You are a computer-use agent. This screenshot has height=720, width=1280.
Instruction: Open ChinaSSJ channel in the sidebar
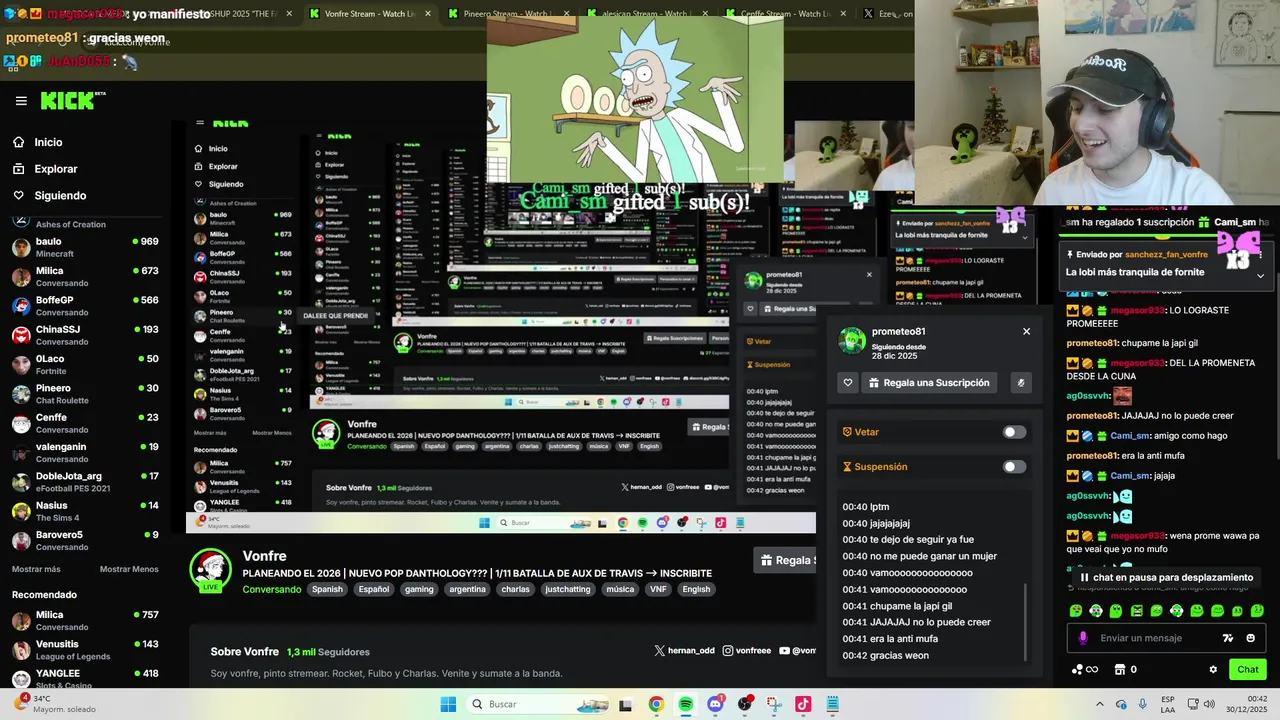pos(85,335)
